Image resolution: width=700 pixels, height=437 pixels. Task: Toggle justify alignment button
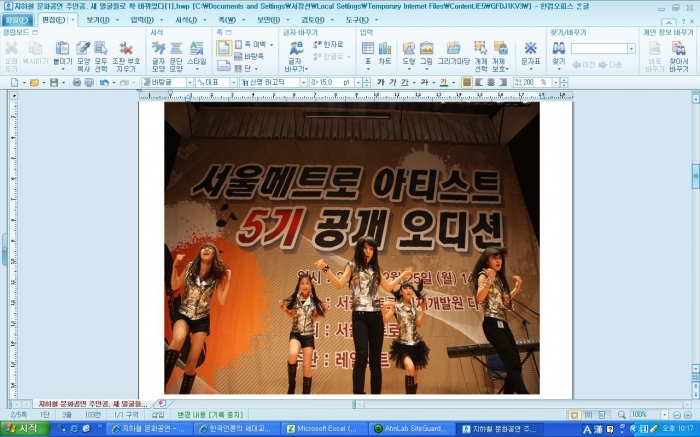coord(467,83)
